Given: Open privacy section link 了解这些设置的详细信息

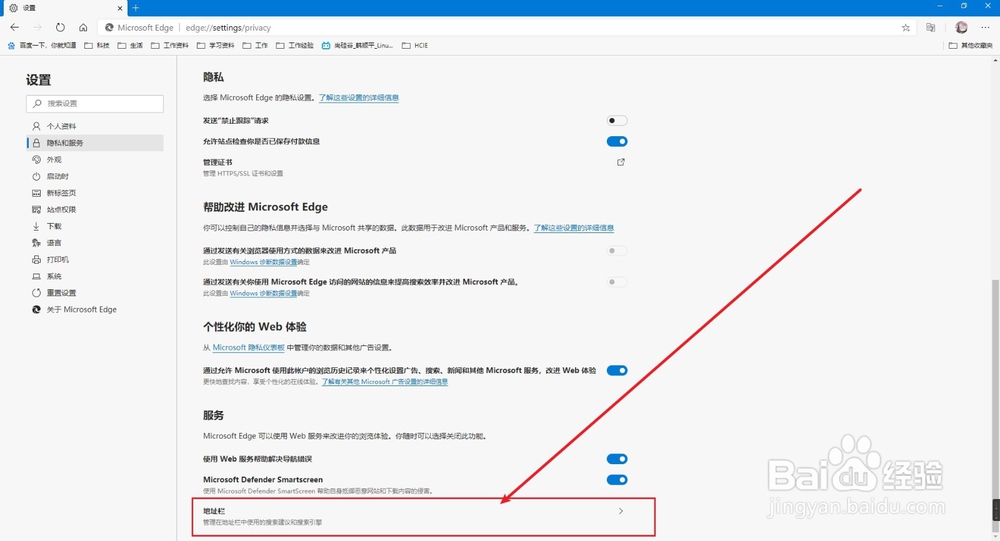Looking at the screenshot, I should [x=359, y=98].
